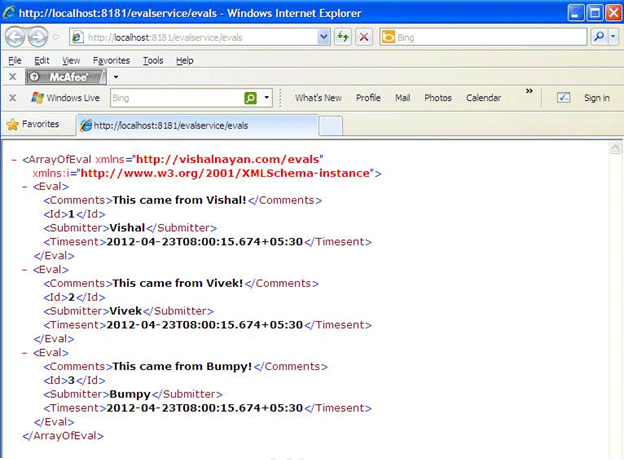The image size is (624, 460).
Task: Open What's New in Windows Live
Action: [x=318, y=98]
